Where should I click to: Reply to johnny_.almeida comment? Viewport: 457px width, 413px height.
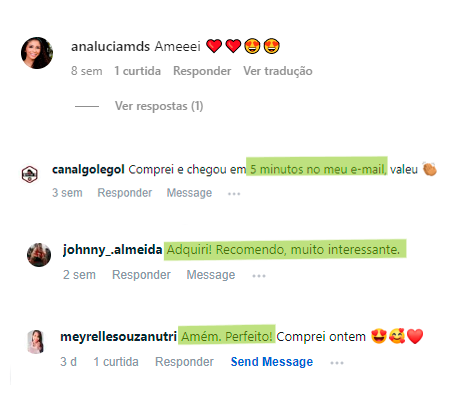(141, 275)
